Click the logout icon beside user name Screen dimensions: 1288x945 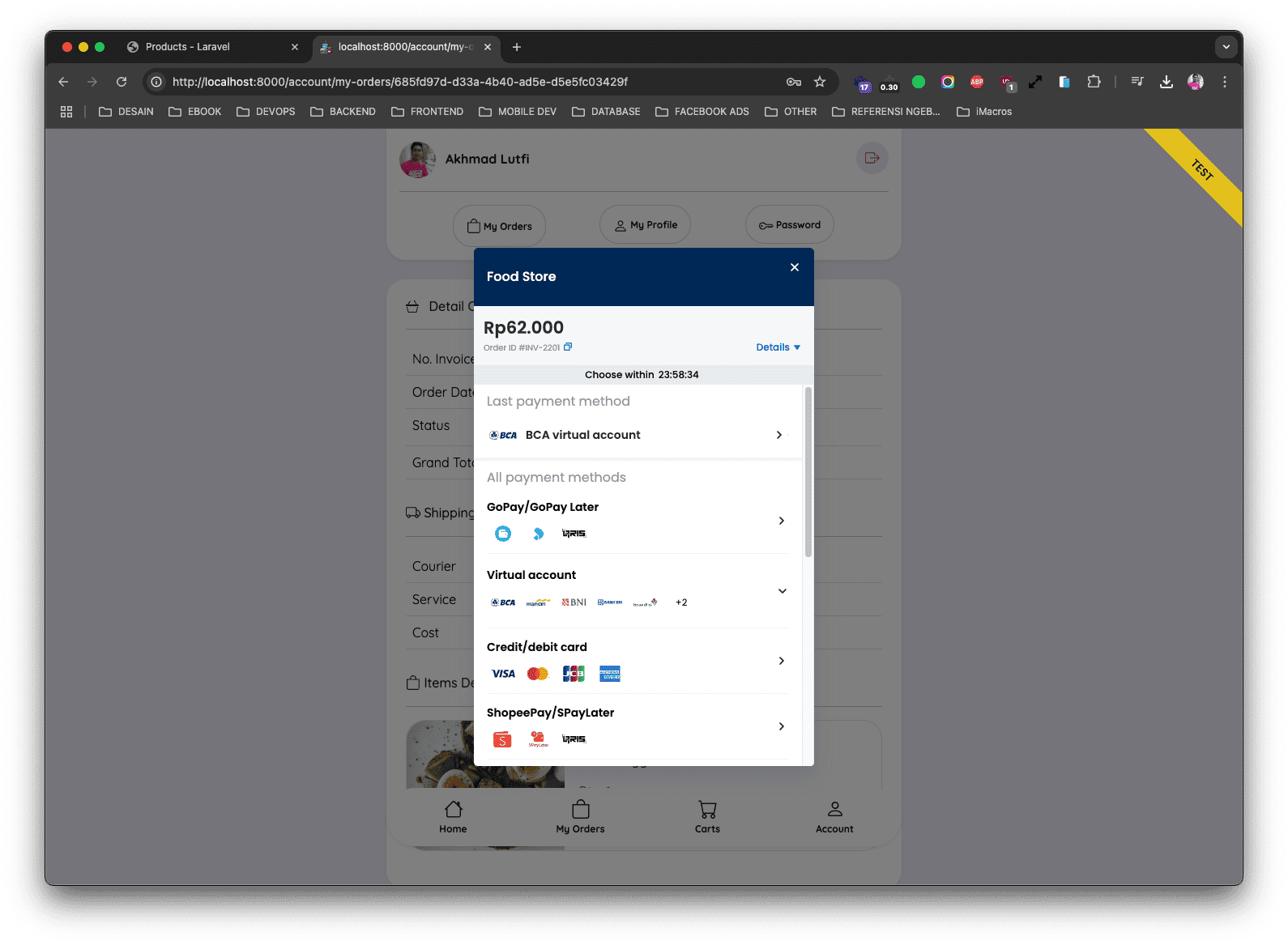pos(872,158)
